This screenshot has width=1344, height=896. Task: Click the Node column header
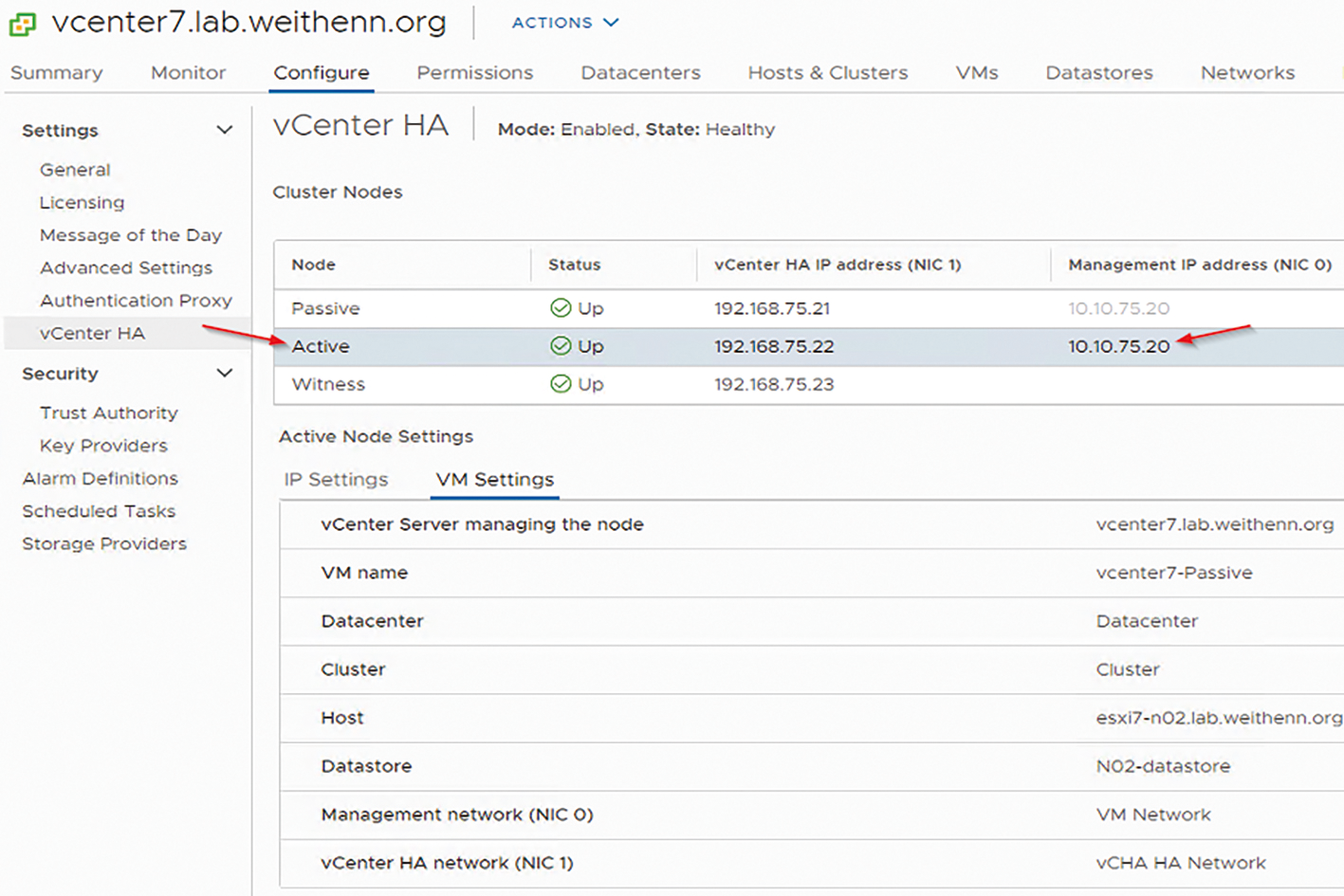[313, 265]
